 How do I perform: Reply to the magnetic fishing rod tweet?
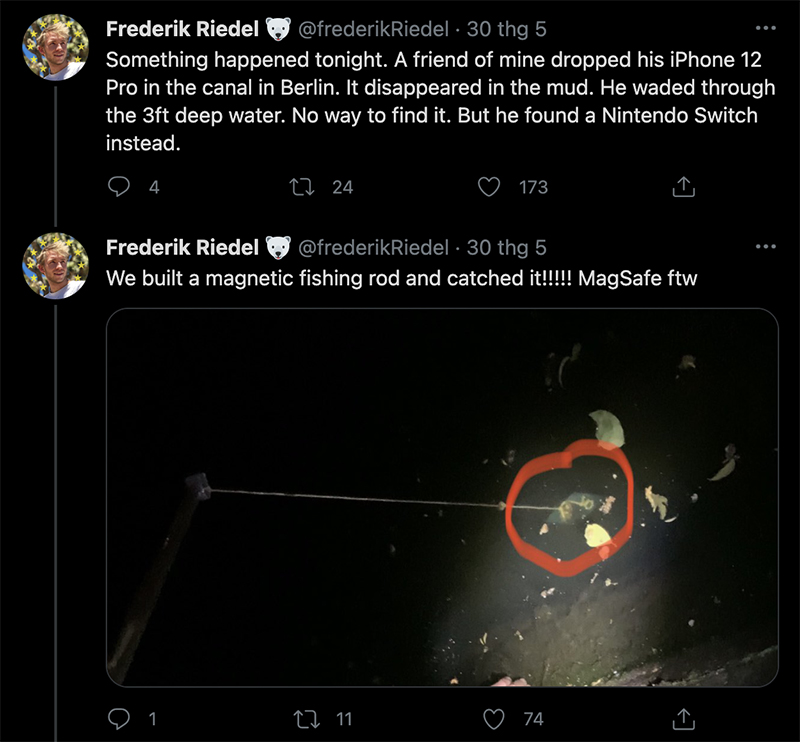pyautogui.click(x=120, y=718)
